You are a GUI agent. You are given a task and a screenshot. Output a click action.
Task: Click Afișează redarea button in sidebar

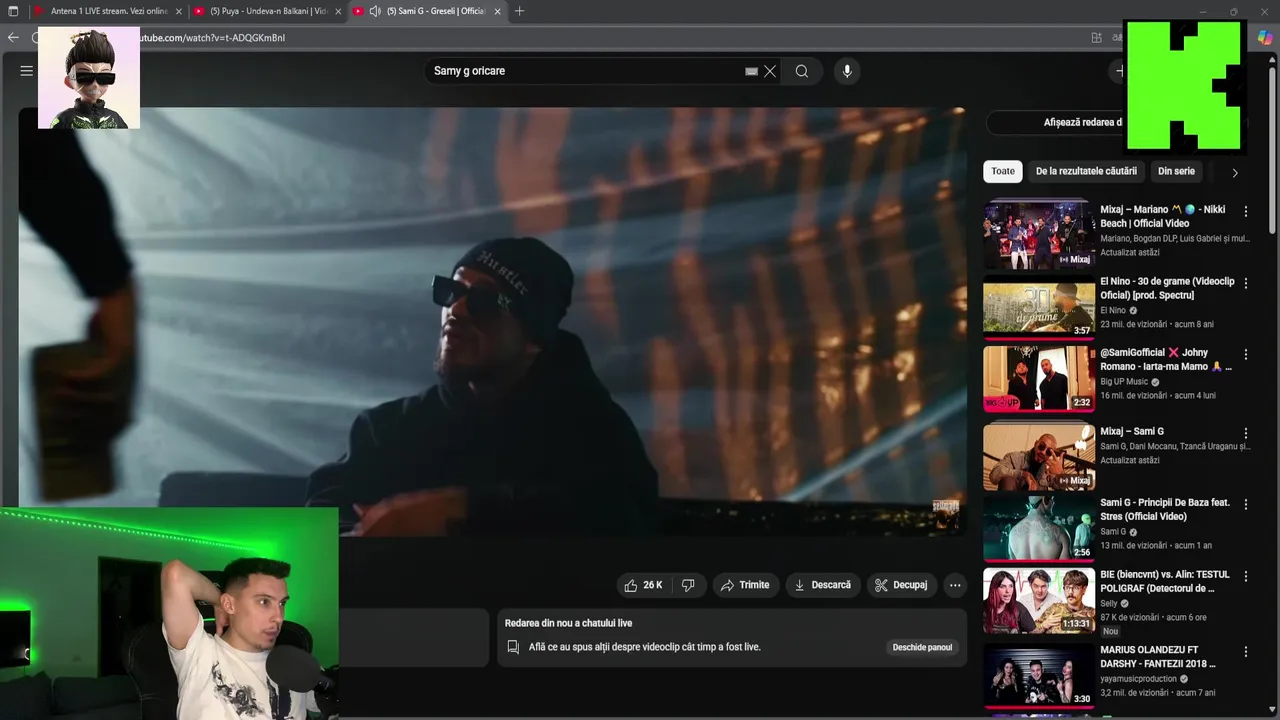point(1082,122)
